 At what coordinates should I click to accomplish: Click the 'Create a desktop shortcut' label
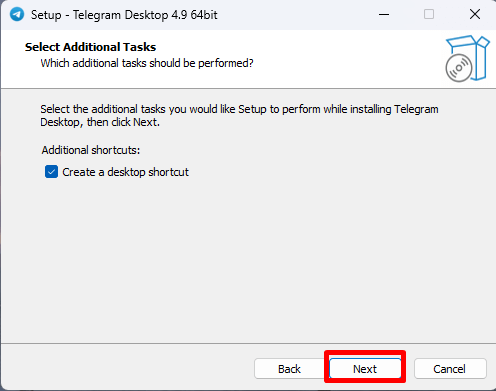(x=125, y=172)
